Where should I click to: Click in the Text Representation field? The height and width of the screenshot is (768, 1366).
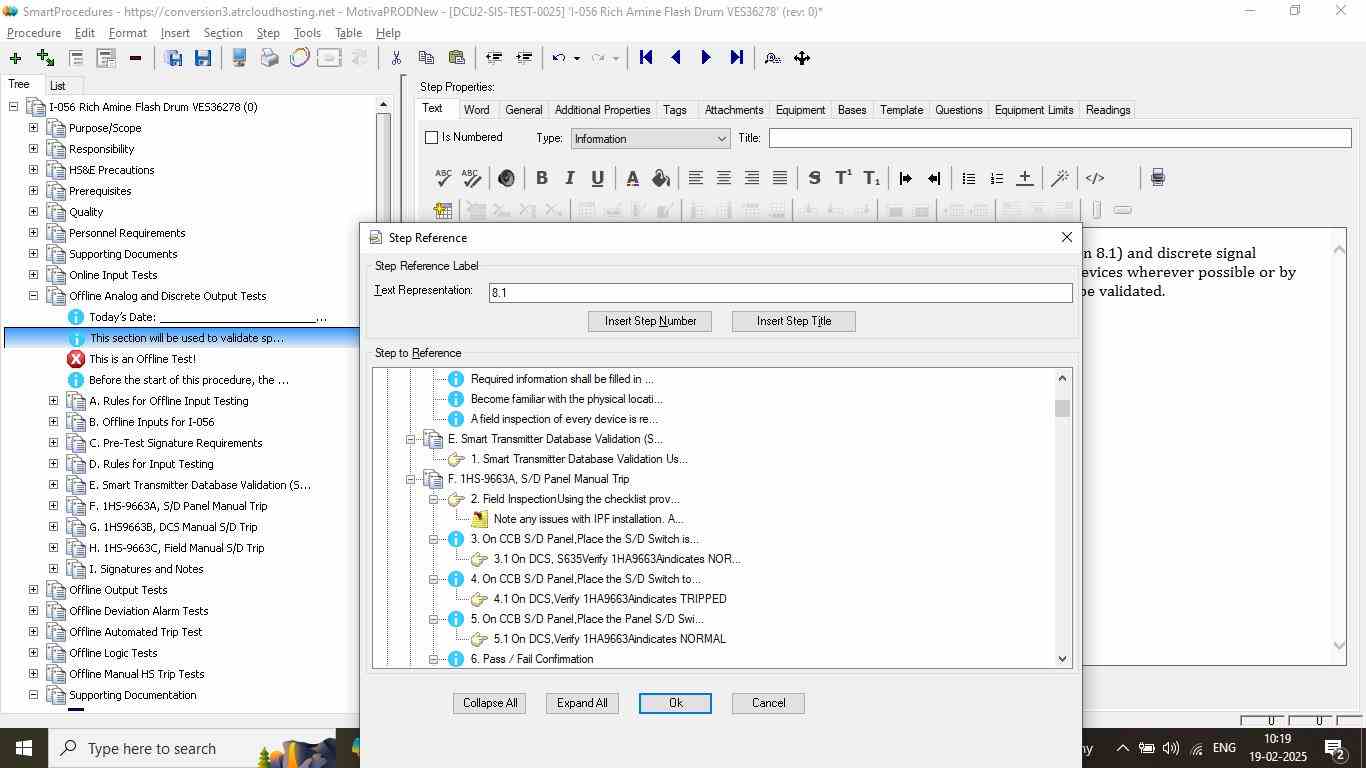pyautogui.click(x=780, y=293)
